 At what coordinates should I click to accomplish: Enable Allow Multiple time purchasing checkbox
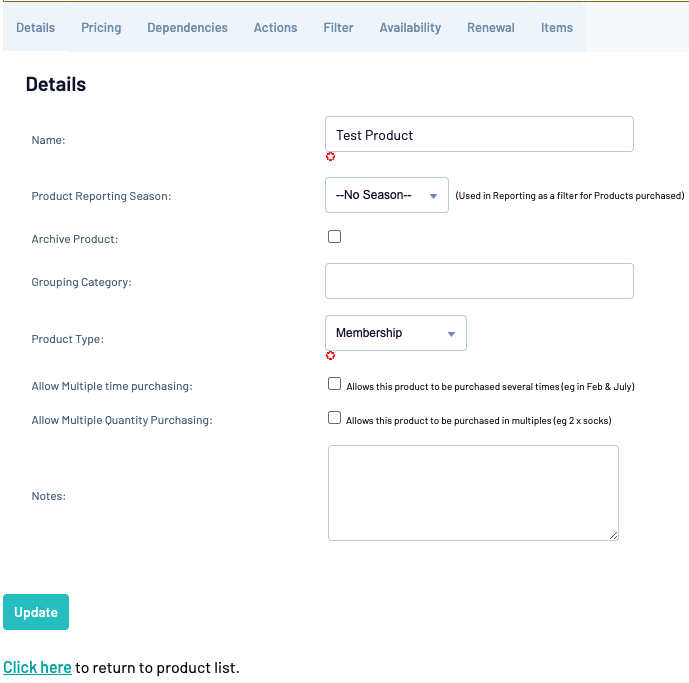click(334, 384)
